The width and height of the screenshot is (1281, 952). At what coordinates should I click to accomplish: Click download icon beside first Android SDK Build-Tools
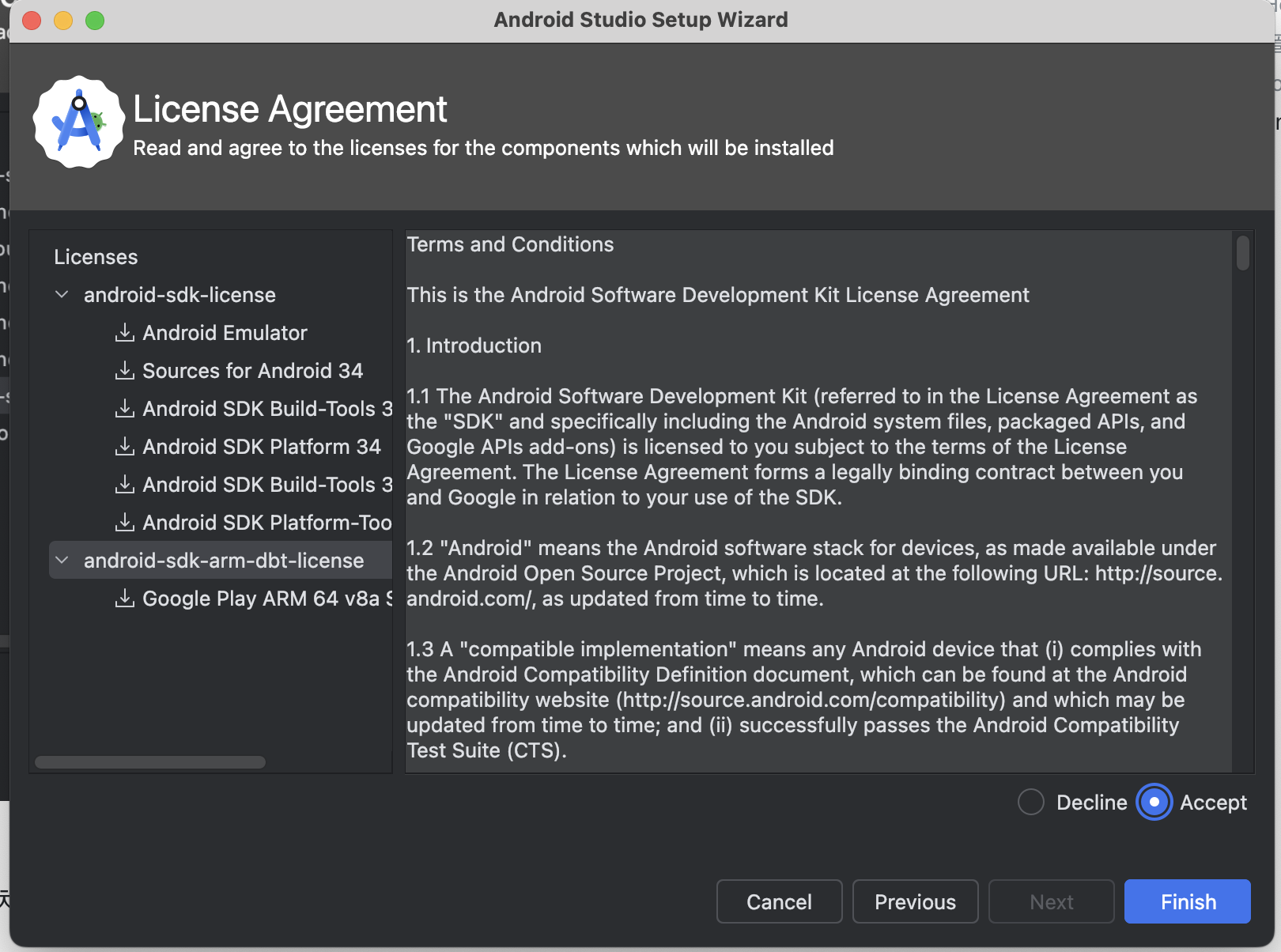pyautogui.click(x=125, y=409)
